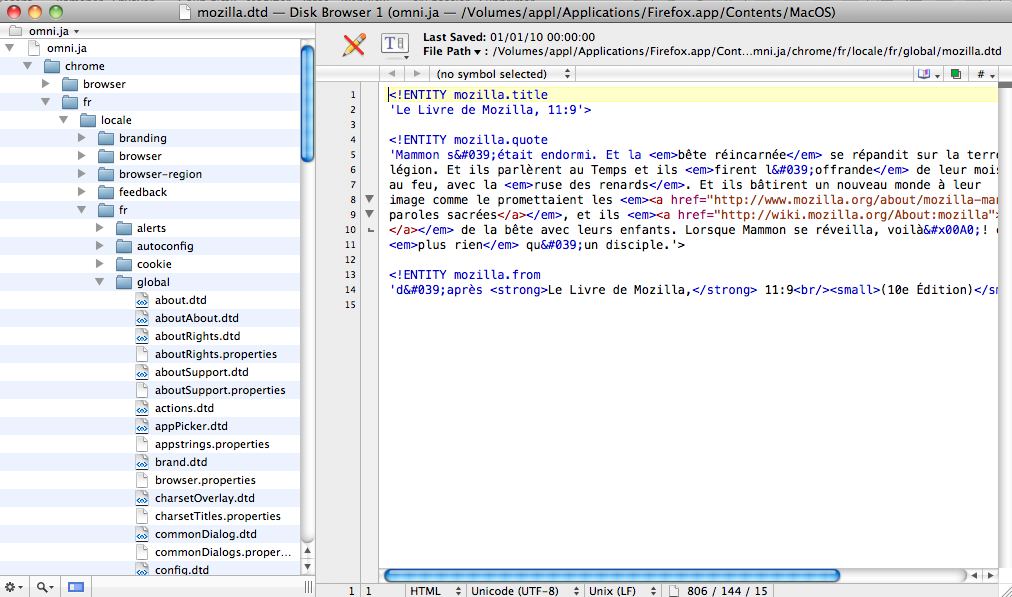Click the file list vertical scrollbar thumb
Image resolution: width=1012 pixels, height=597 pixels.
(x=307, y=103)
